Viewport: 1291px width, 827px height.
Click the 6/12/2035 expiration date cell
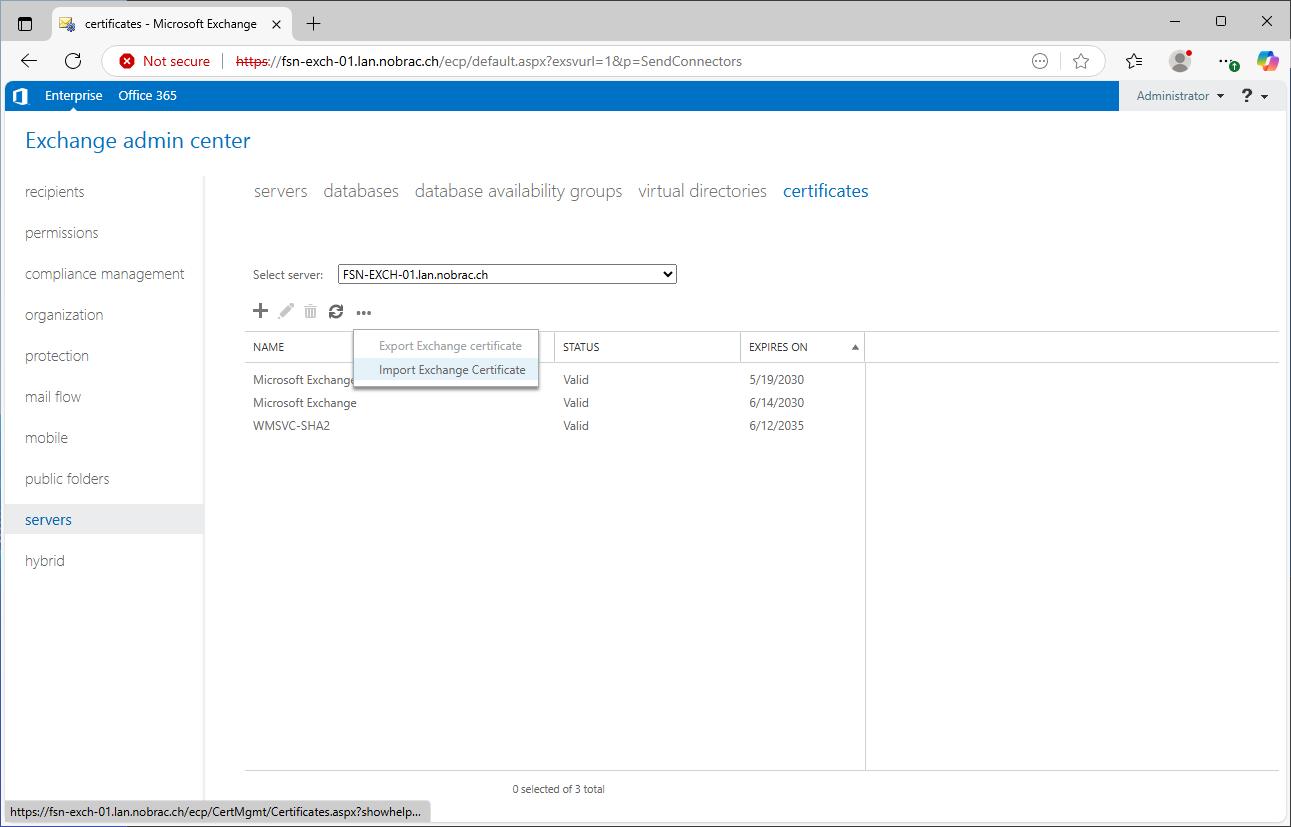click(777, 426)
